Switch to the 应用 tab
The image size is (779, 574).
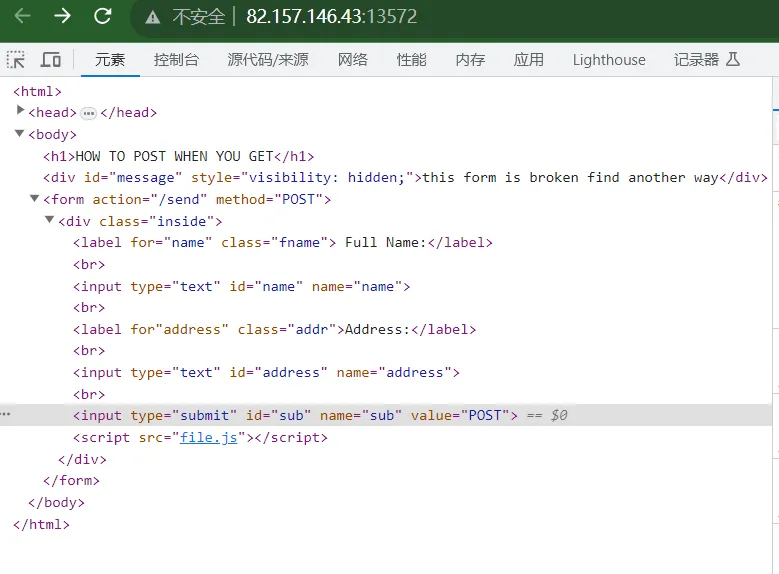tap(529, 60)
